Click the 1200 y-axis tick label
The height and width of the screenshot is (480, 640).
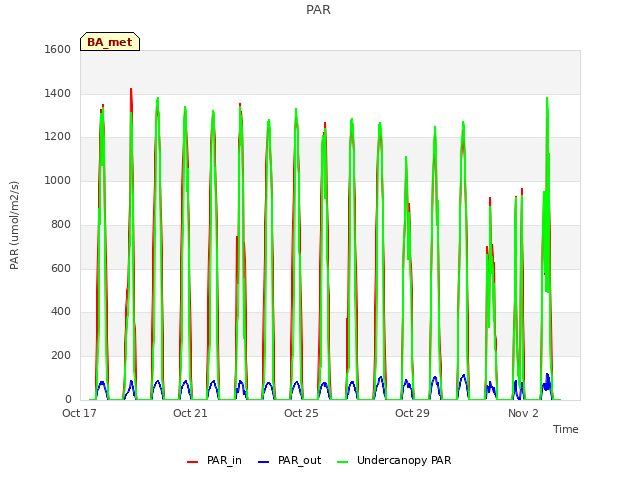[x=58, y=137]
